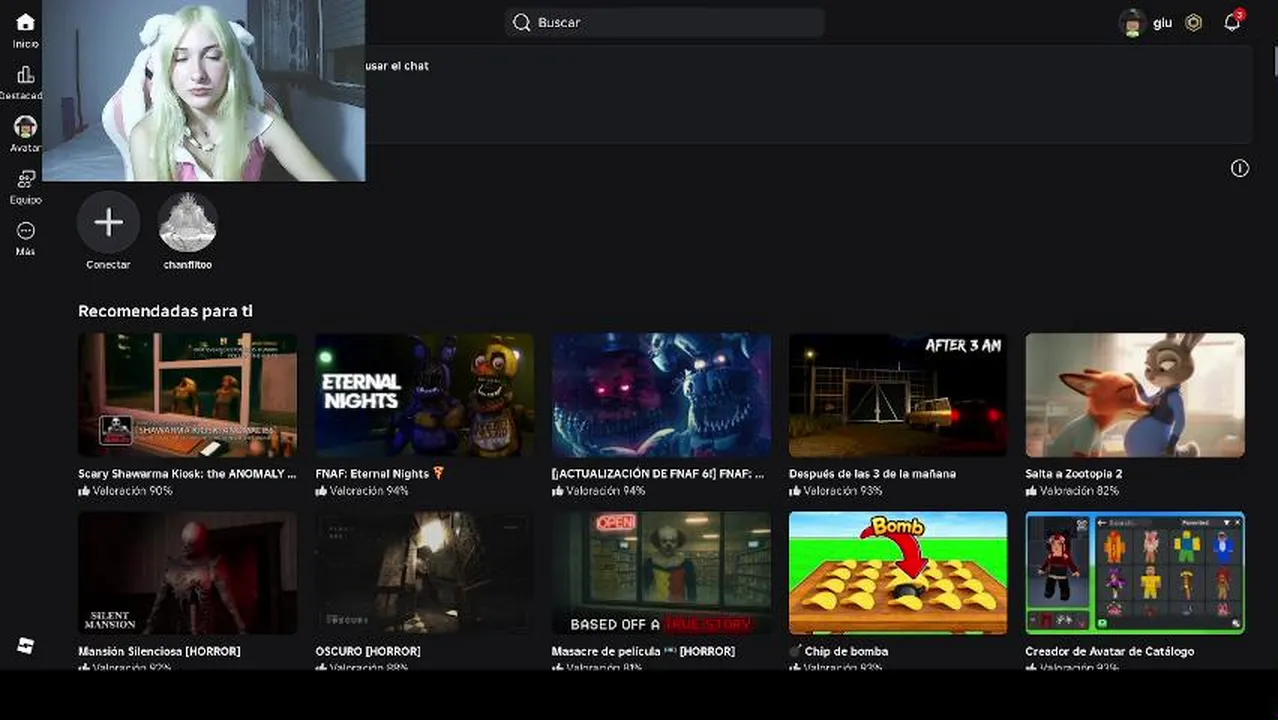Open the After 3 AM game thumbnail
This screenshot has width=1278, height=720.
[x=898, y=395]
